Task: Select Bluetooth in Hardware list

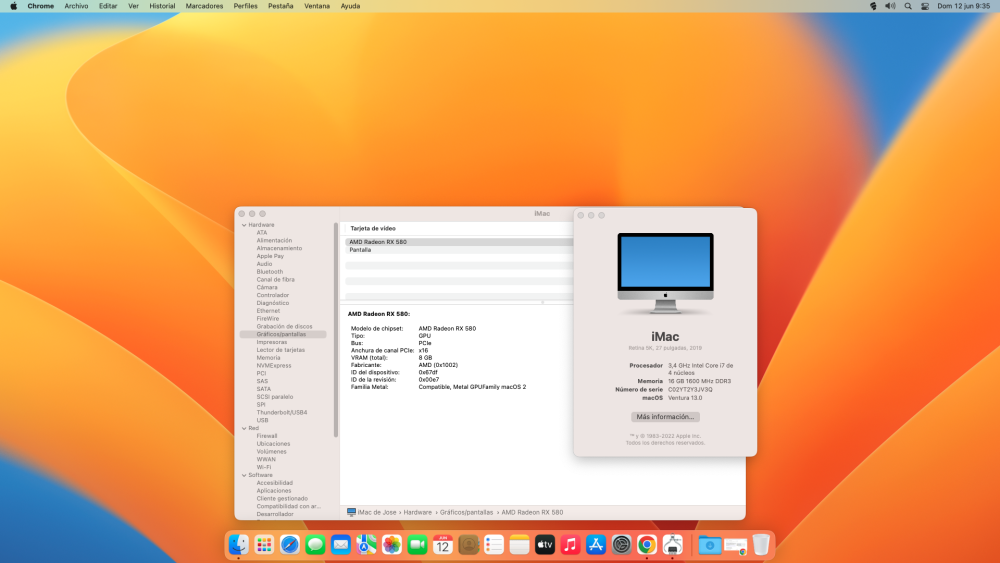Action: pyautogui.click(x=270, y=272)
